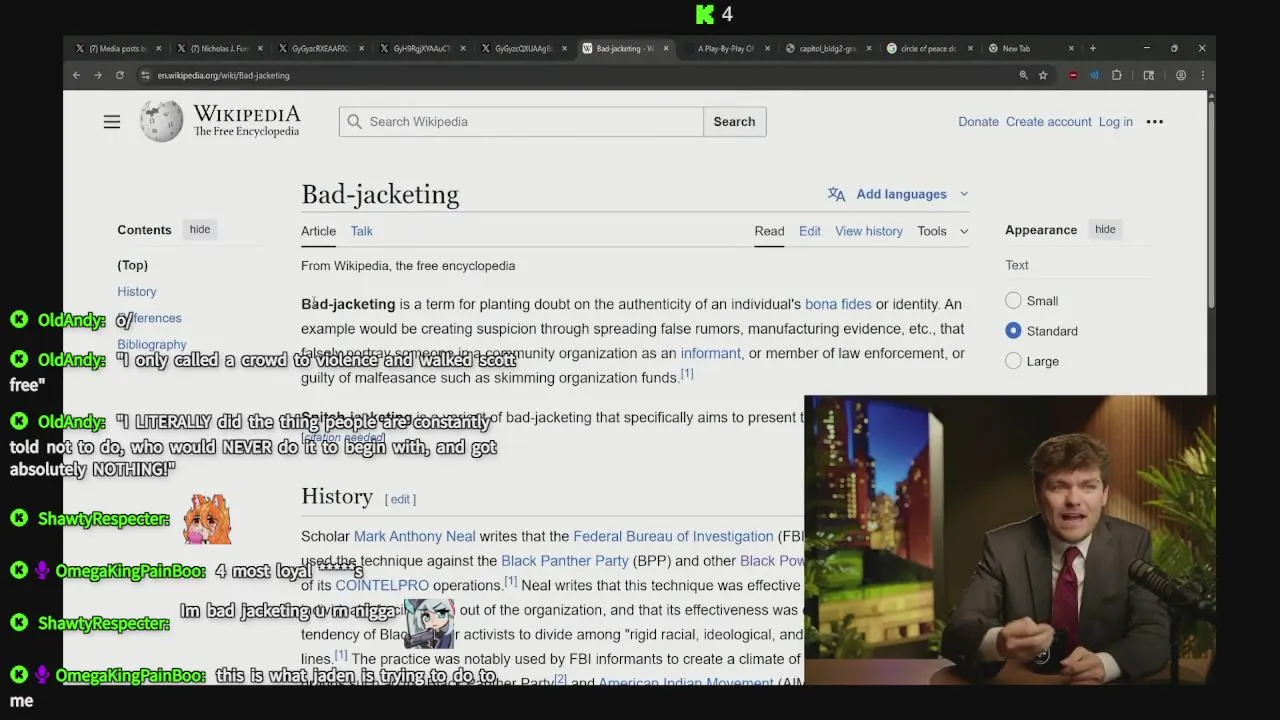The height and width of the screenshot is (720, 1280).
Task: Switch to the Article tab
Action: point(318,231)
